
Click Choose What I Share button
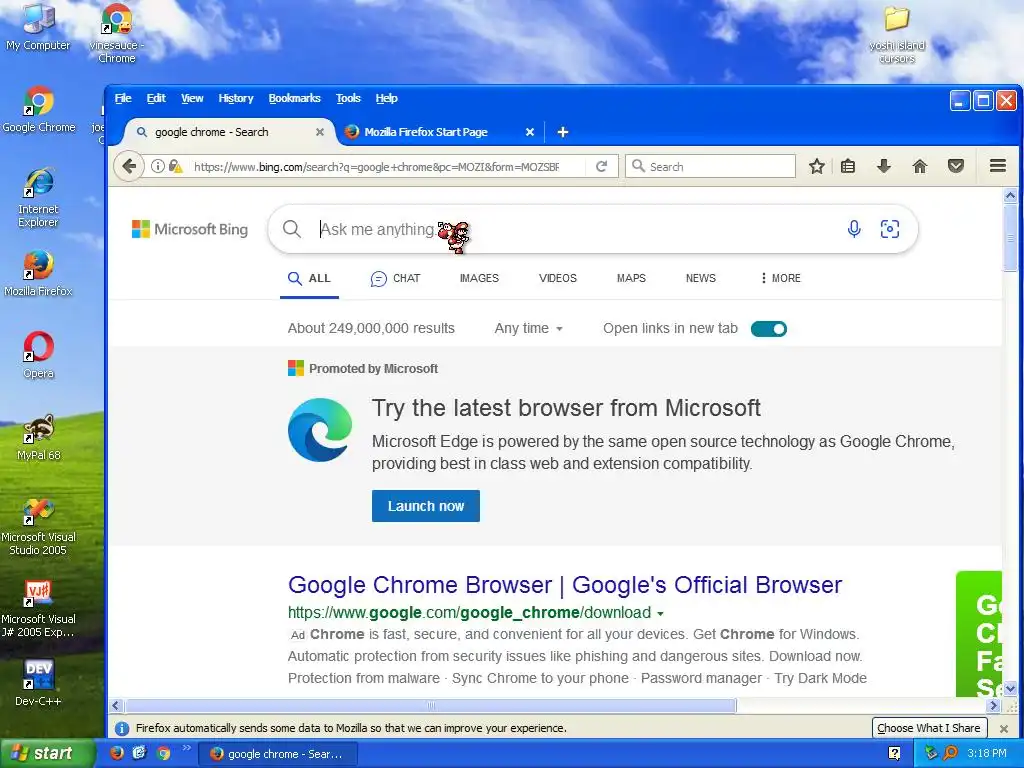pyautogui.click(x=929, y=728)
